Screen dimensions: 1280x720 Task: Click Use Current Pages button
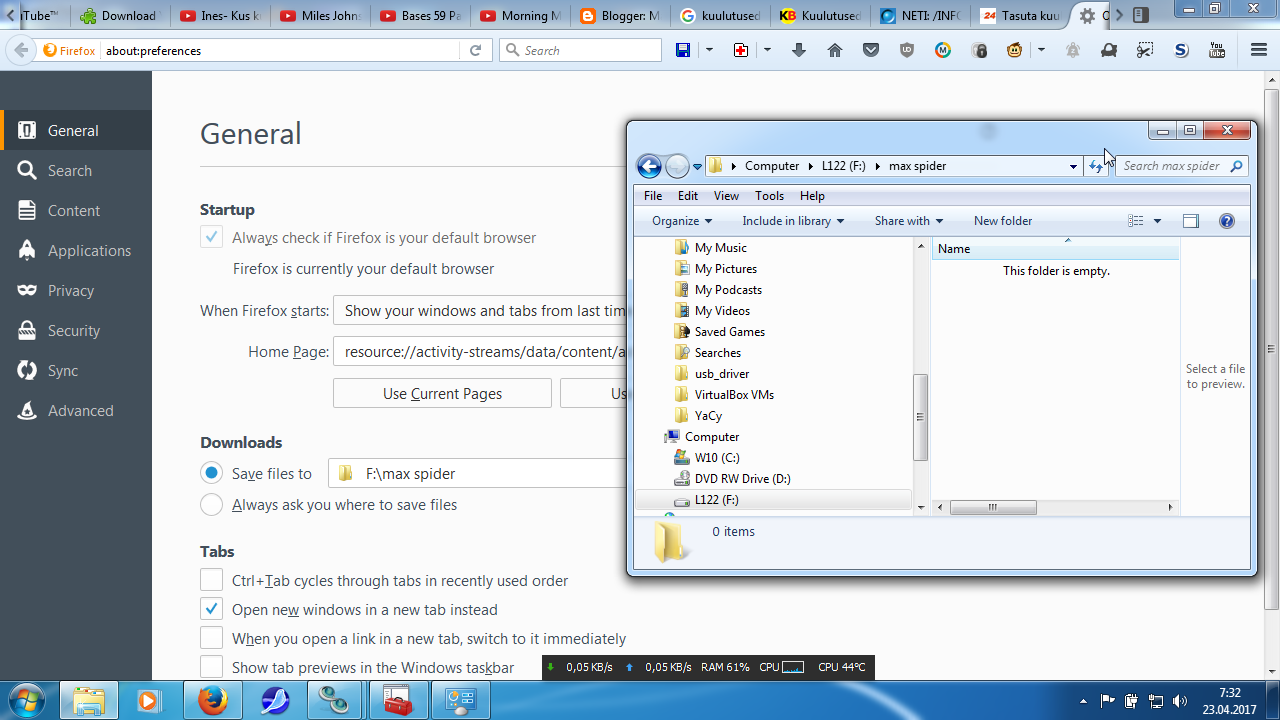point(442,393)
